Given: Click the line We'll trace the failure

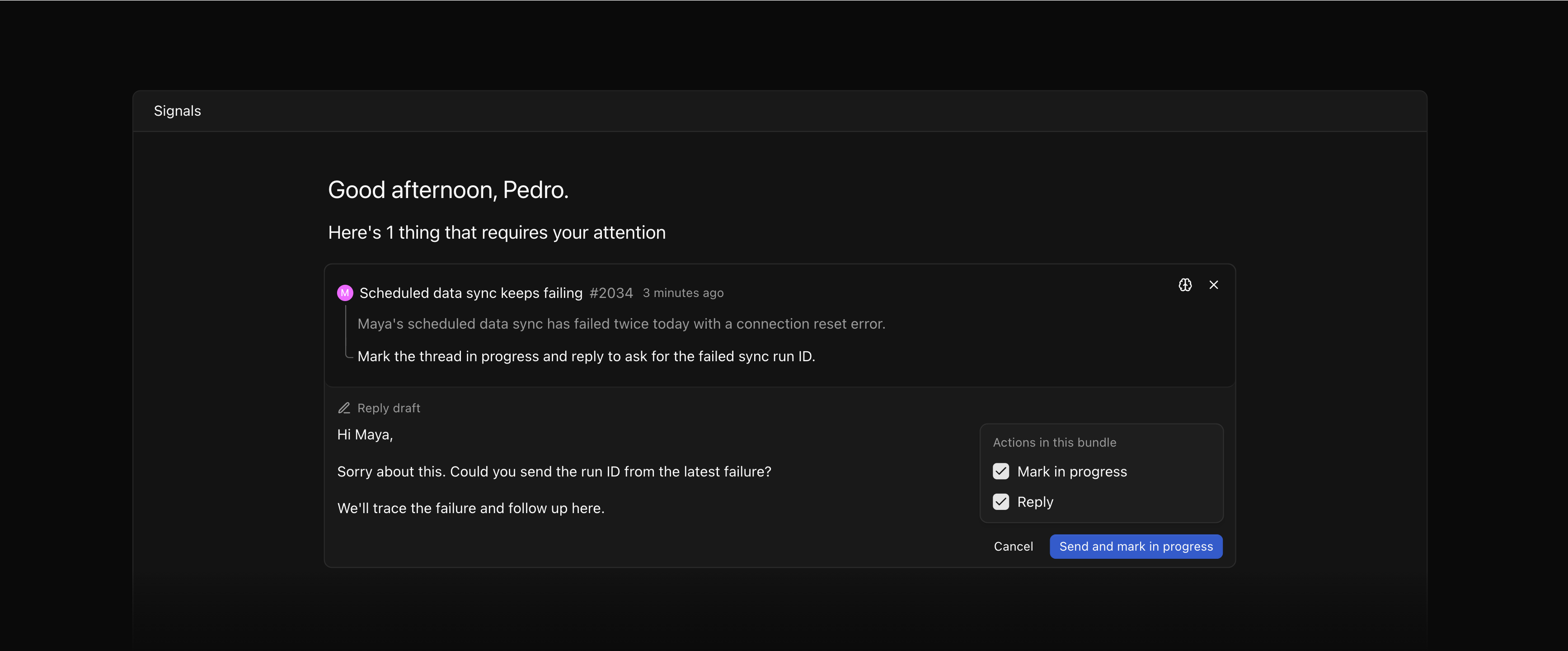Looking at the screenshot, I should tap(470, 508).
